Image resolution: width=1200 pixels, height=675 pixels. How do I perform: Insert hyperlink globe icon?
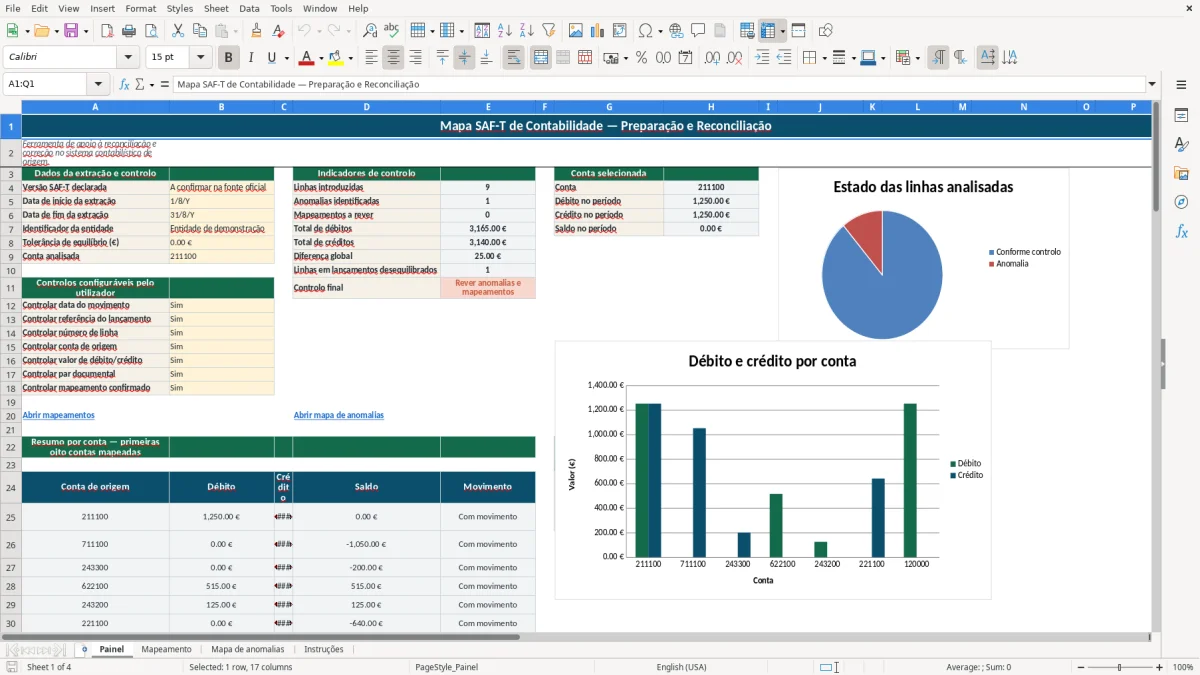pyautogui.click(x=676, y=31)
